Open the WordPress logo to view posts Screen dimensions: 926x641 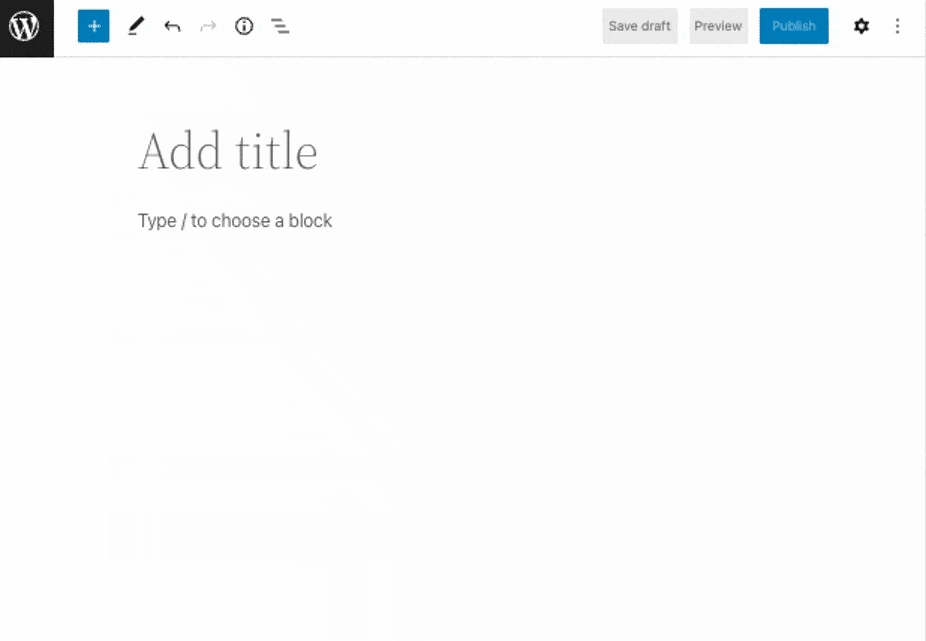26,27
